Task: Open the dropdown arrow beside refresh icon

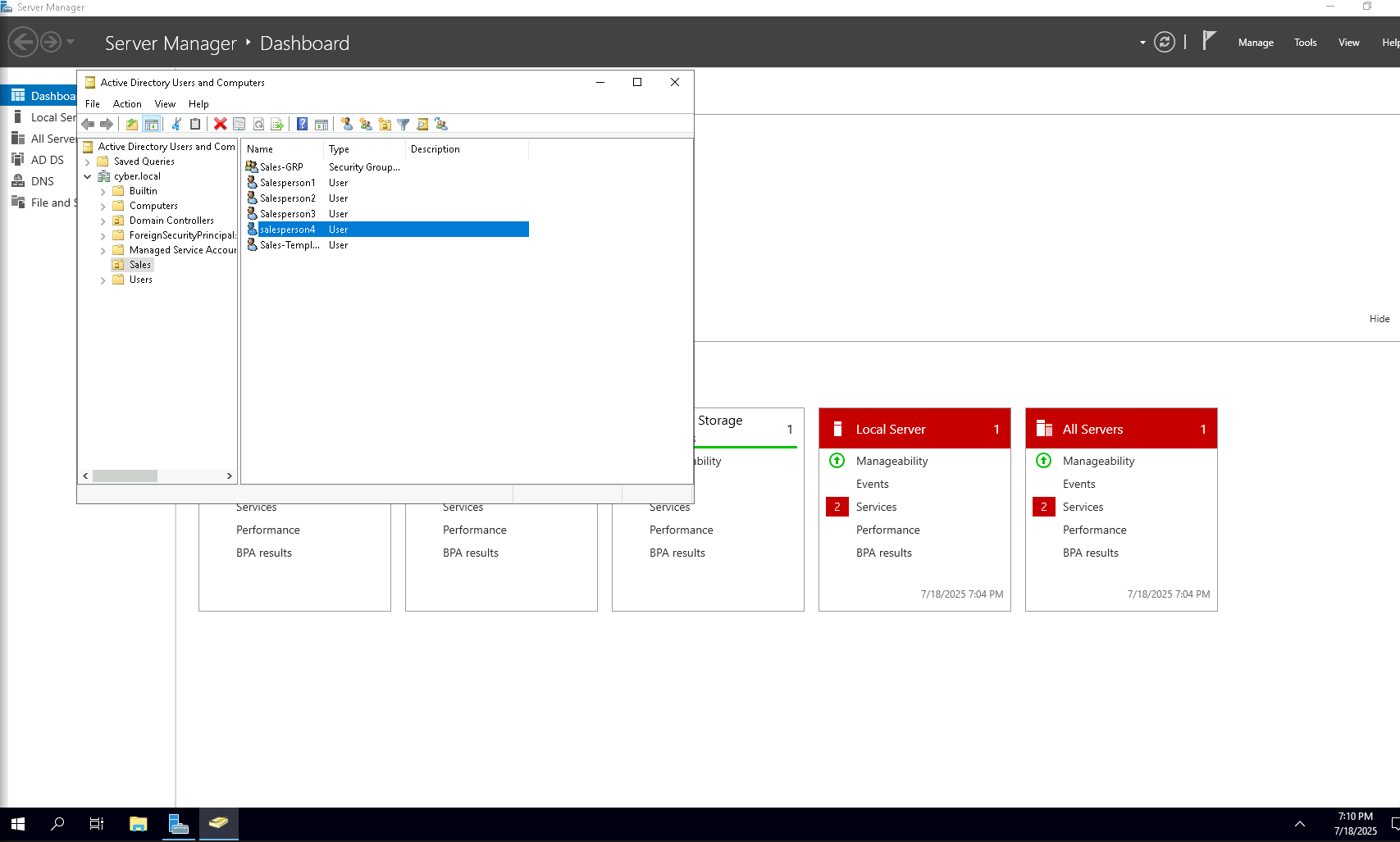Action: tap(1142, 43)
